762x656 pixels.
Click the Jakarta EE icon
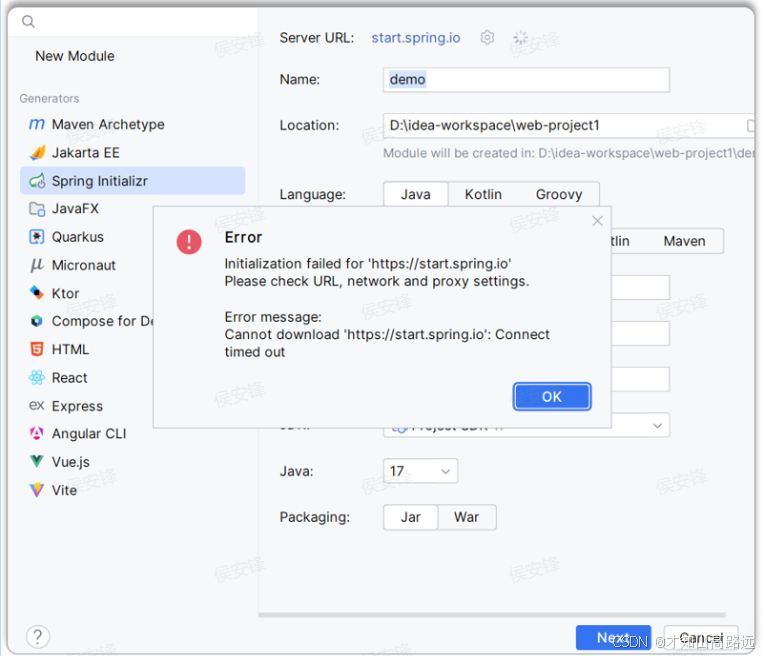click(x=37, y=153)
